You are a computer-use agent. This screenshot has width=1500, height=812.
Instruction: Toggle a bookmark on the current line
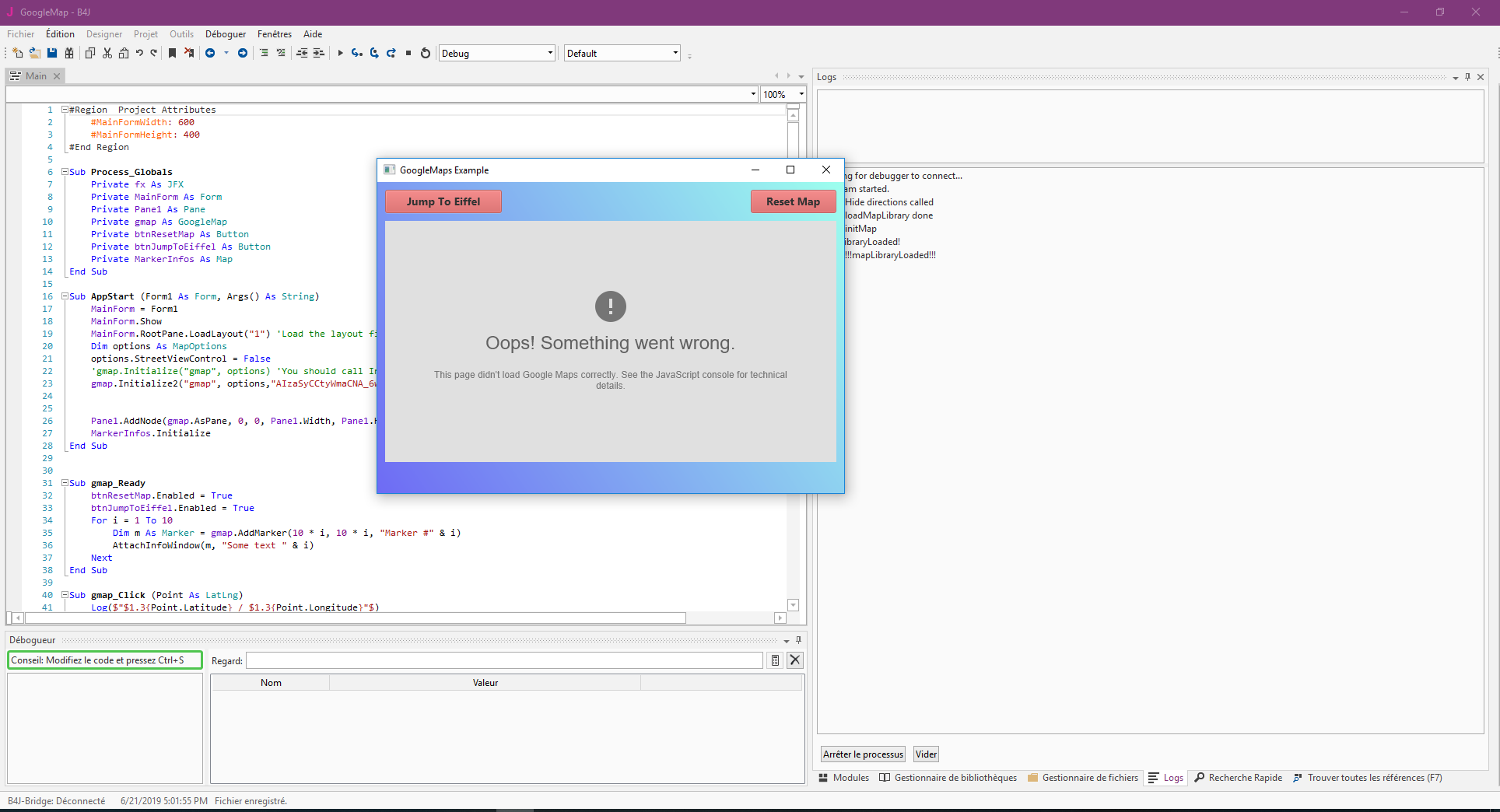[172, 53]
